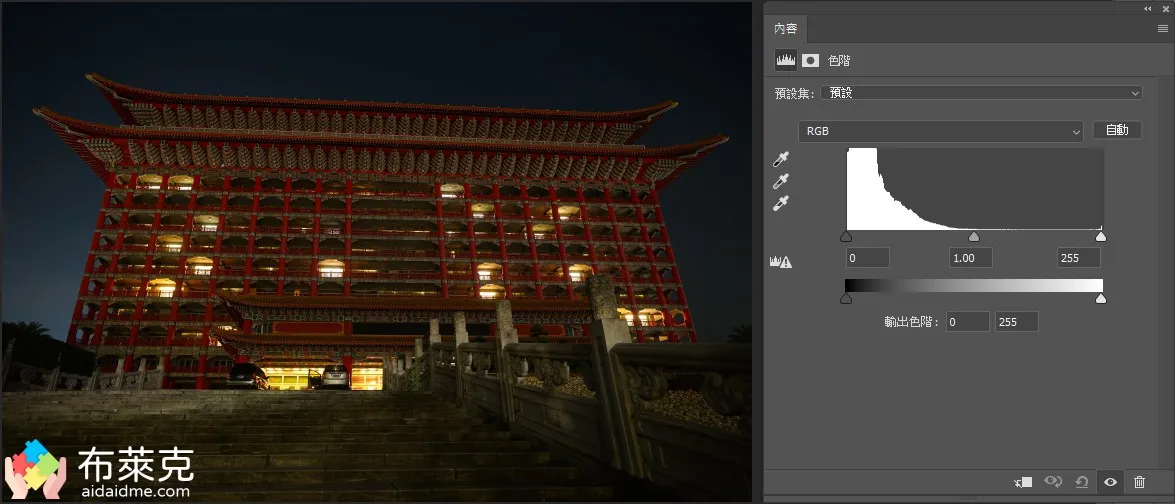The height and width of the screenshot is (504, 1175).
Task: Select the gray point eyedropper
Action: [781, 181]
